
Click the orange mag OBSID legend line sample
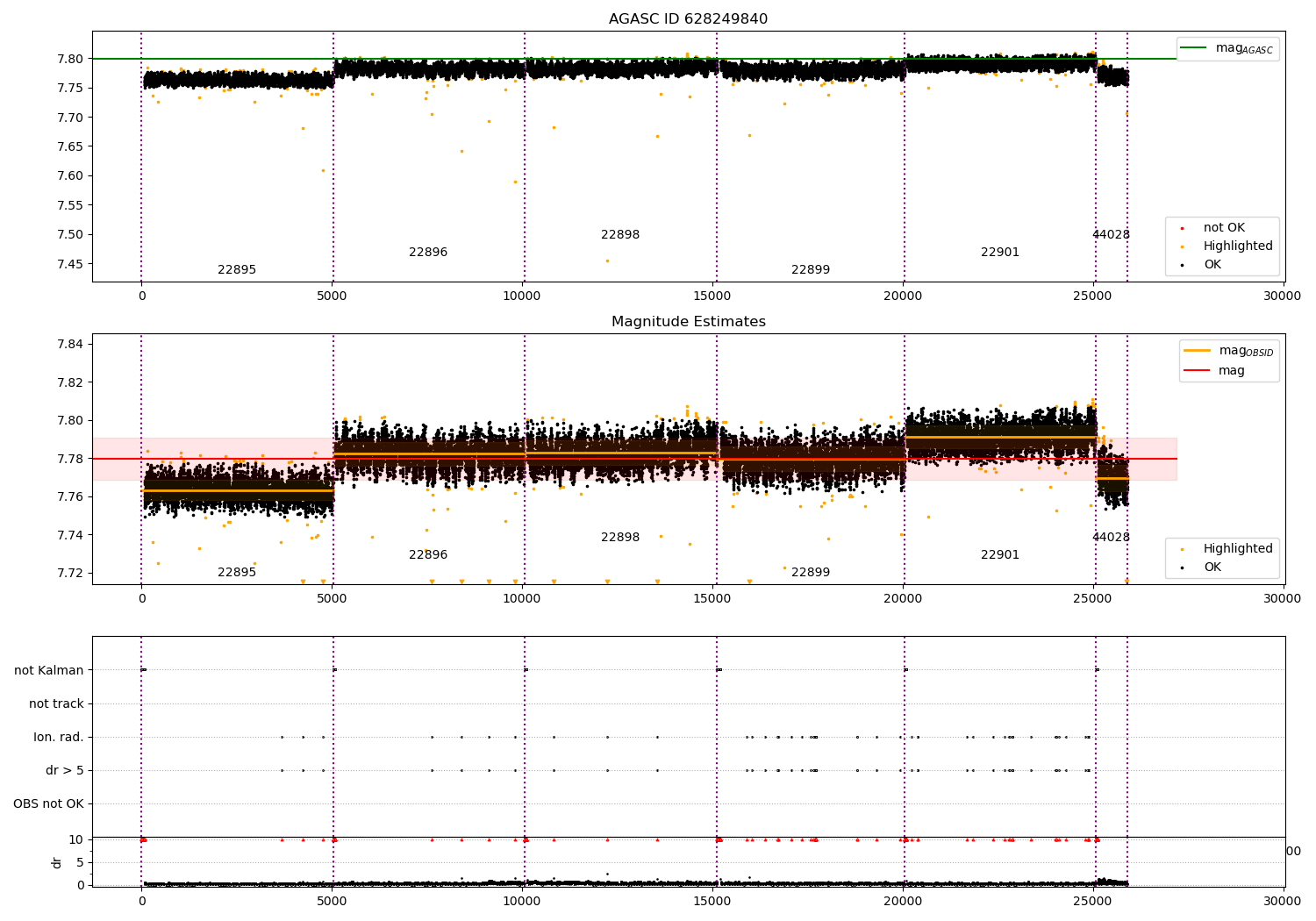coord(1197,351)
